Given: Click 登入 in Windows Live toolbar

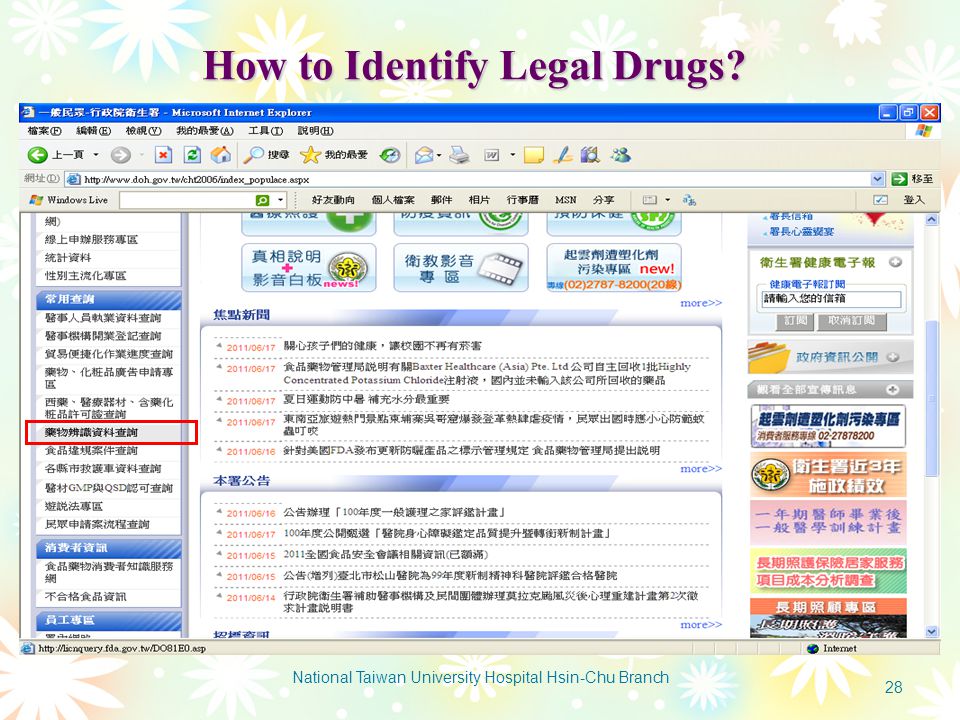Looking at the screenshot, I should coord(914,200).
